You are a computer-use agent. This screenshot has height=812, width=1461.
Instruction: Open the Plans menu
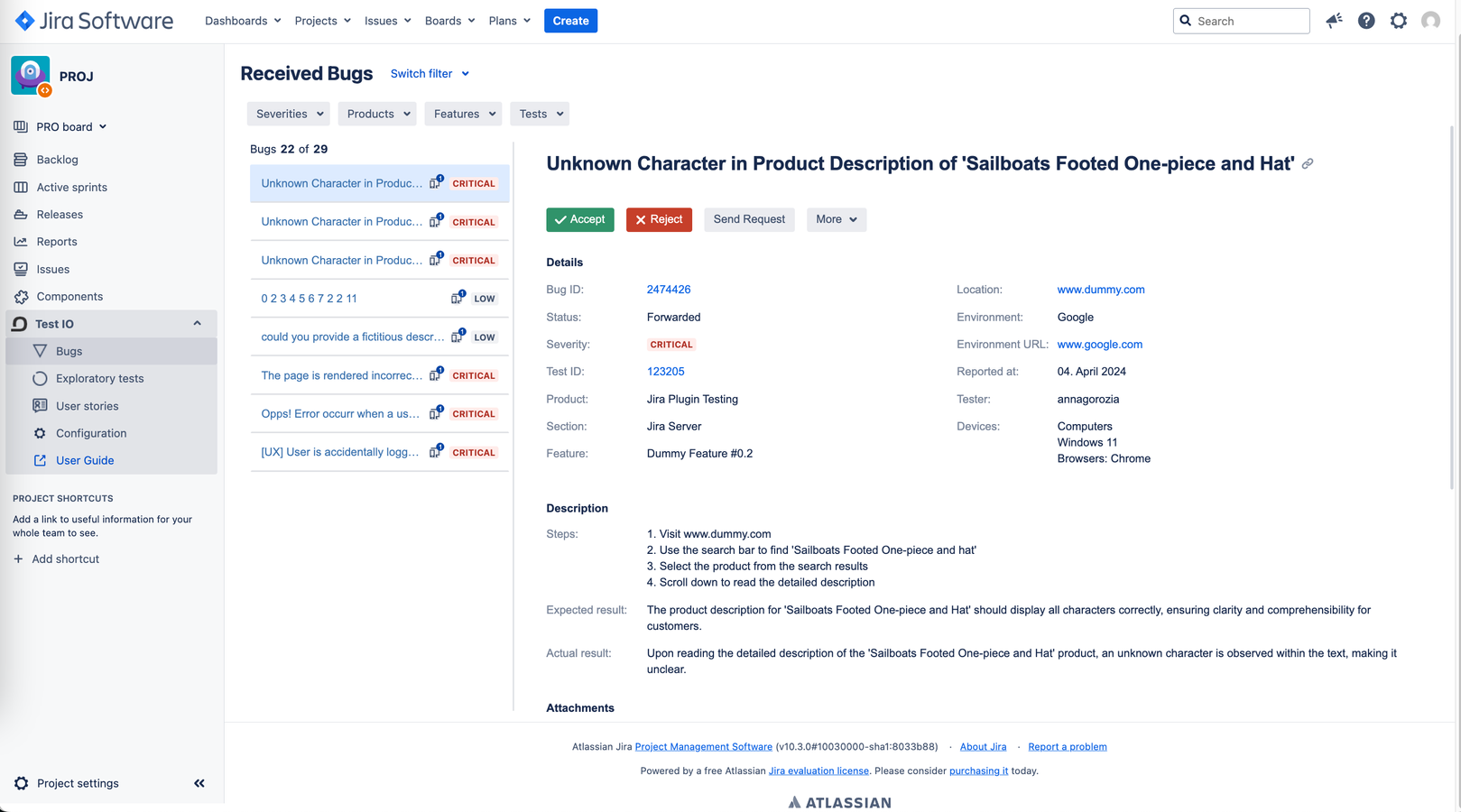[x=509, y=21]
